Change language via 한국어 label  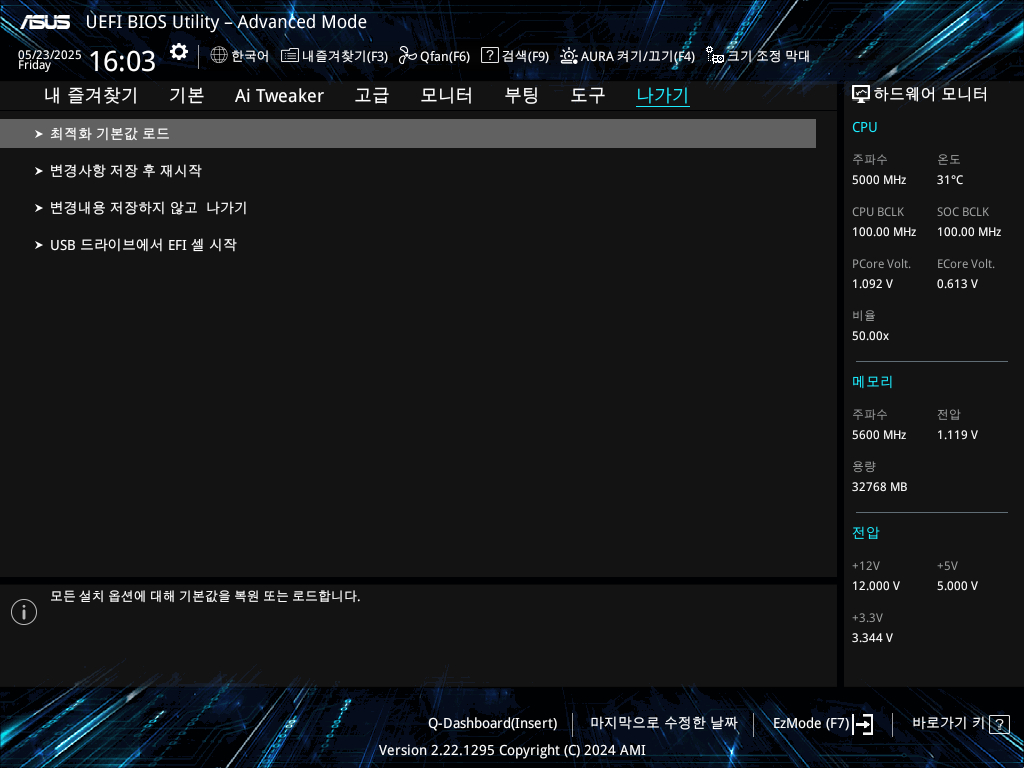250,56
